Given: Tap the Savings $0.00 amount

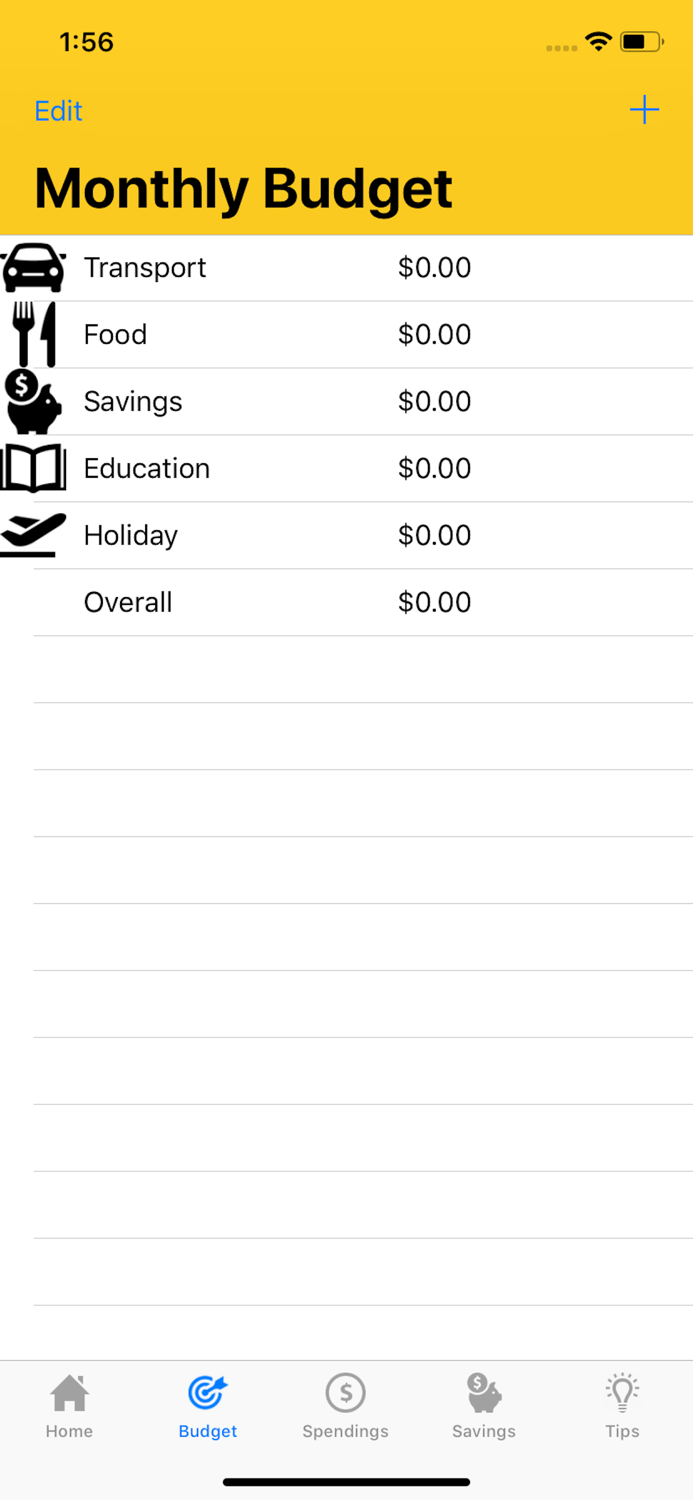Looking at the screenshot, I should click(x=434, y=401).
